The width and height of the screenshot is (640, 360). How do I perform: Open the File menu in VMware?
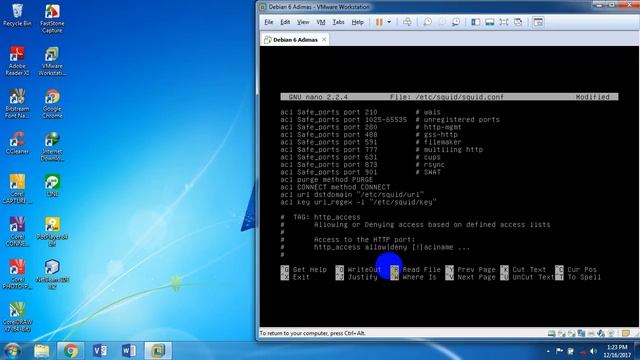(269, 22)
